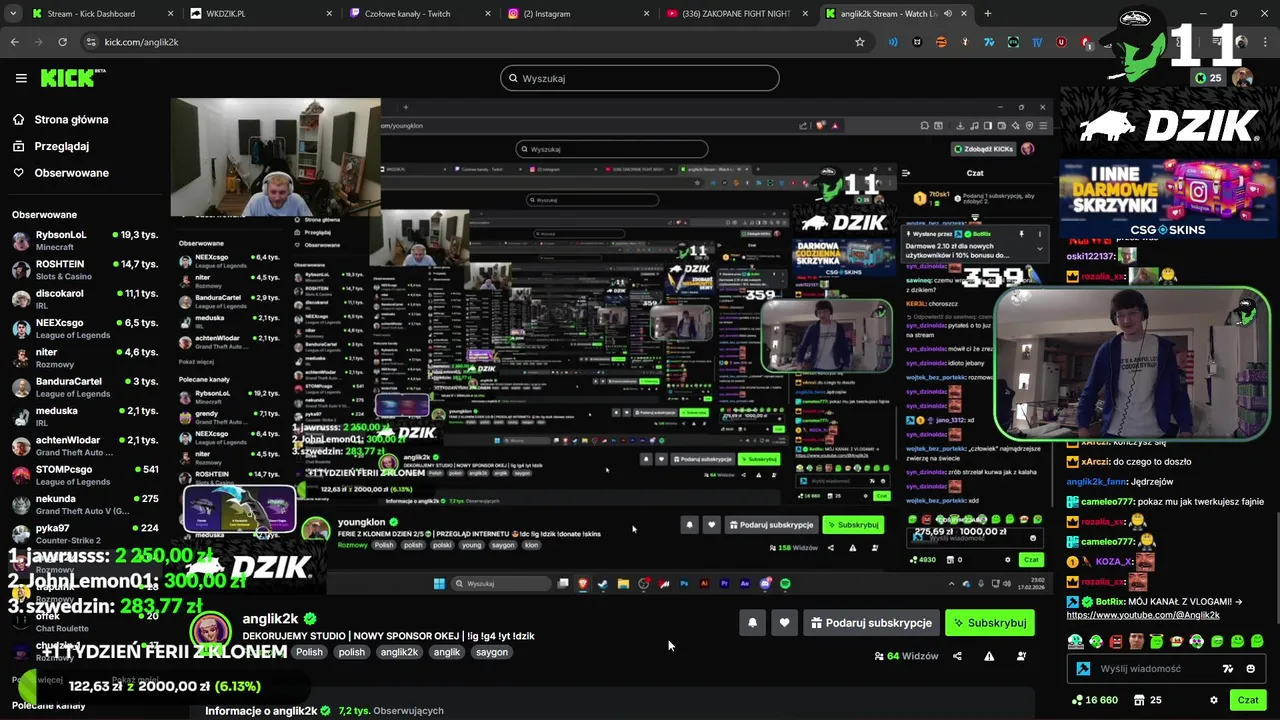Reload the kick.com page
Screen dimensions: 1280x720
click(62, 42)
